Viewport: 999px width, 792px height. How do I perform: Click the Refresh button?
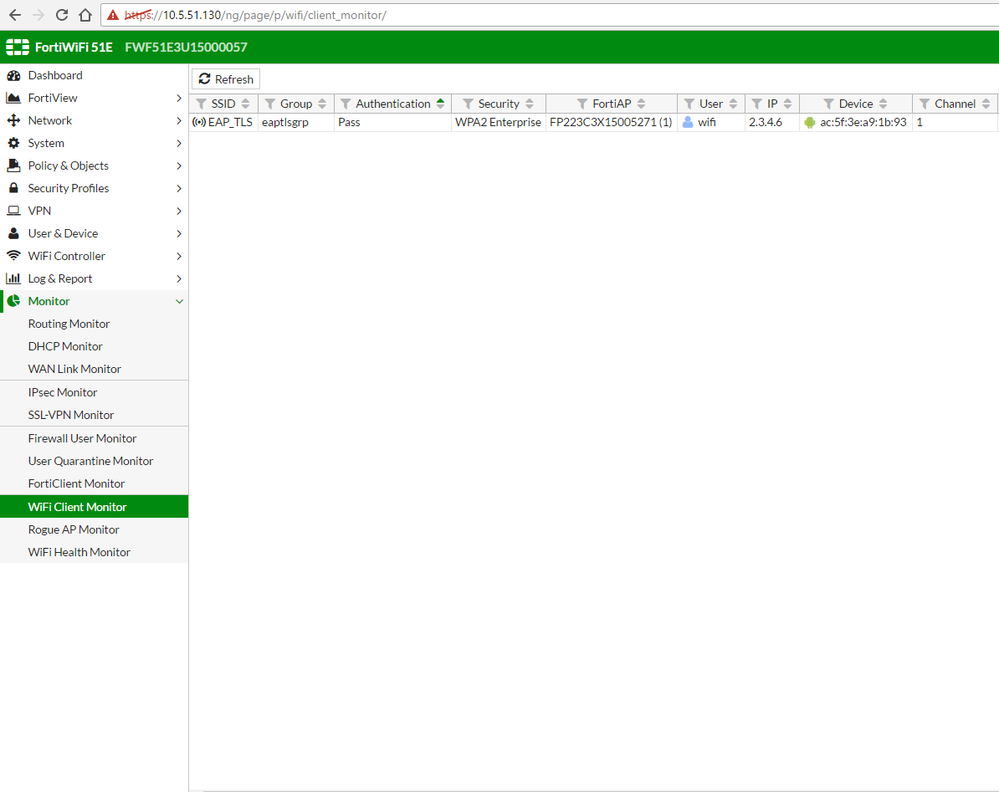click(x=226, y=79)
